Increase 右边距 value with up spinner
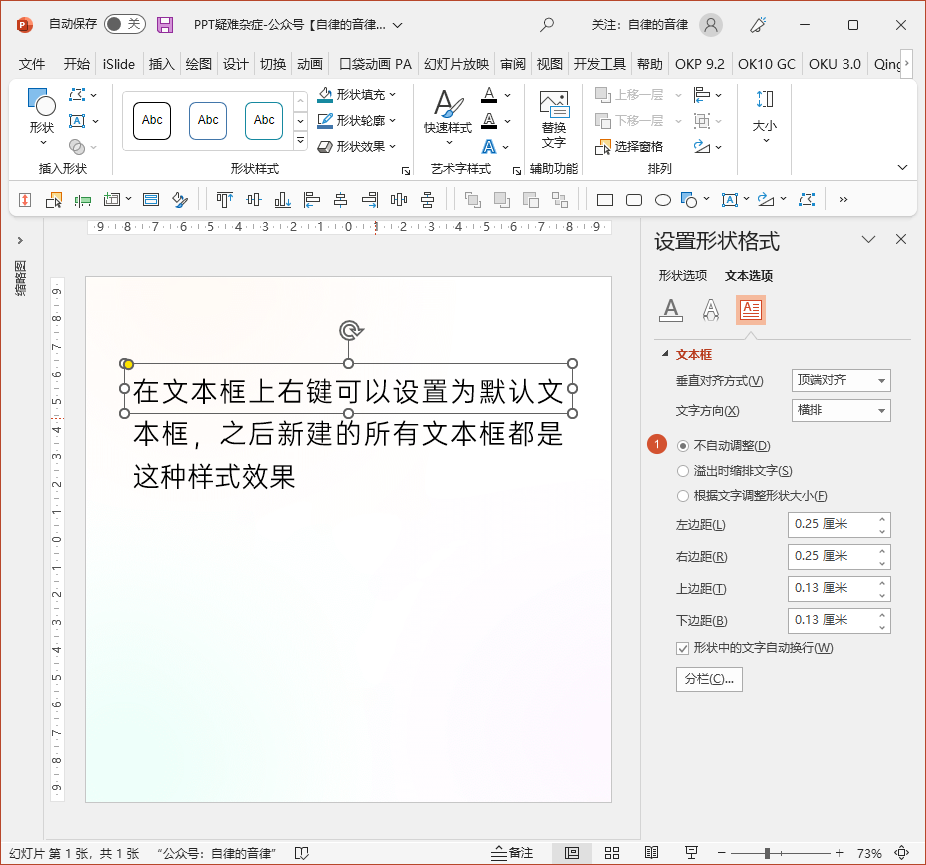The image size is (926, 865). [882, 551]
